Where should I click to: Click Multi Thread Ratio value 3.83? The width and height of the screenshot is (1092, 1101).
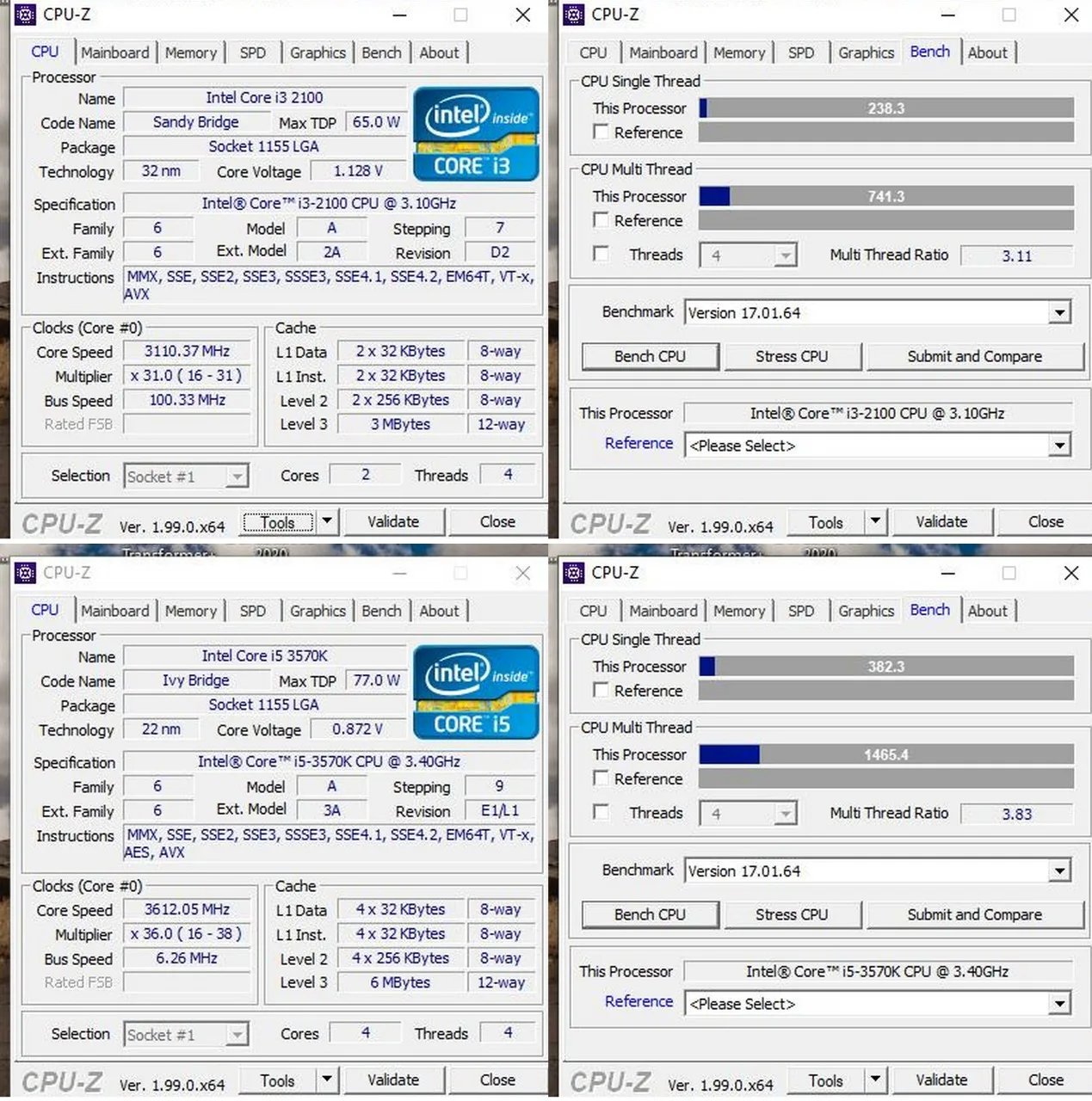point(1016,814)
